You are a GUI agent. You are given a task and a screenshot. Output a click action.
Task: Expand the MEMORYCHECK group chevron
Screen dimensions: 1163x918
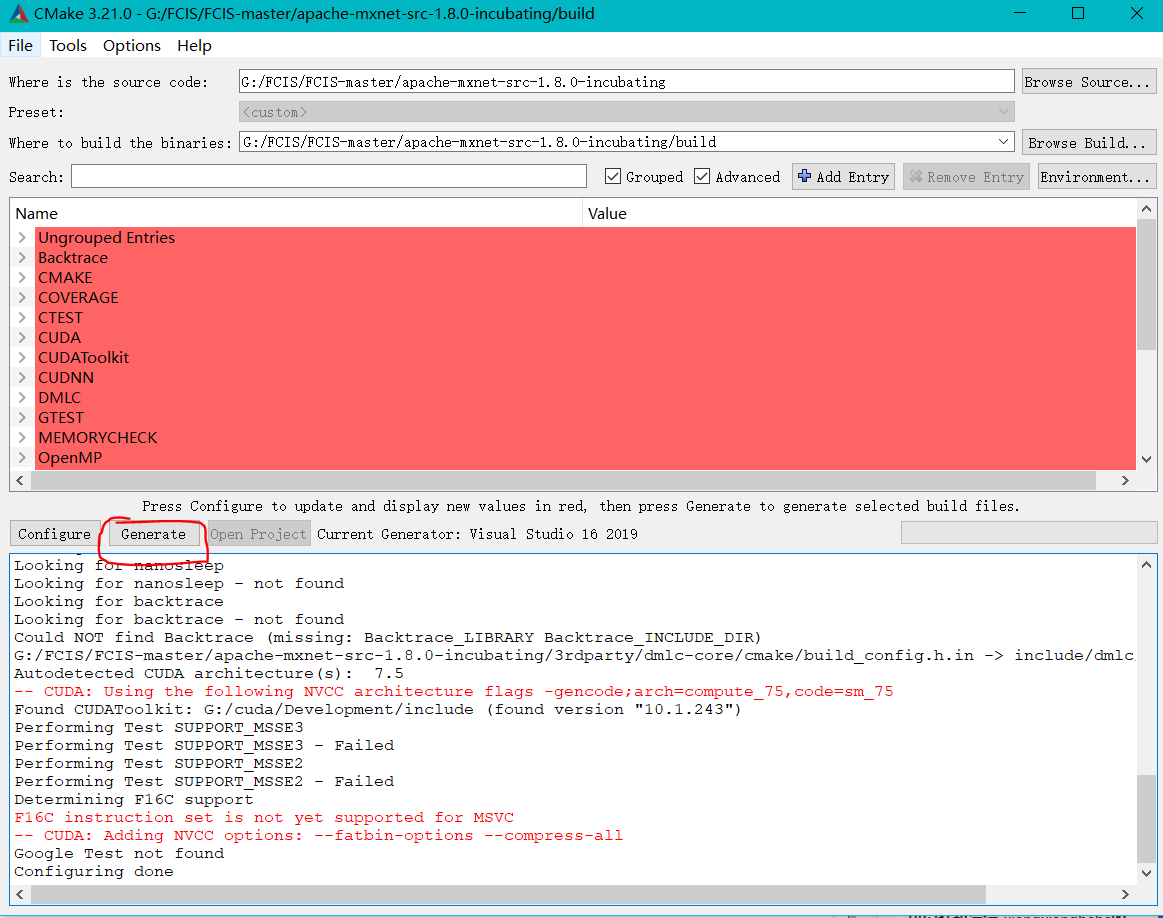click(x=22, y=437)
